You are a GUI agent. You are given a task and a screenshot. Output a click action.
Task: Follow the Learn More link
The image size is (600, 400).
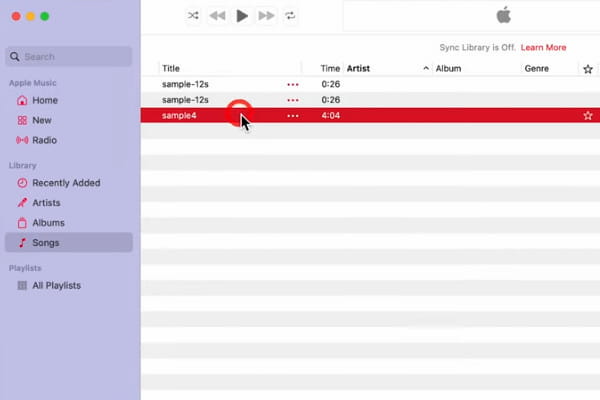[543, 47]
